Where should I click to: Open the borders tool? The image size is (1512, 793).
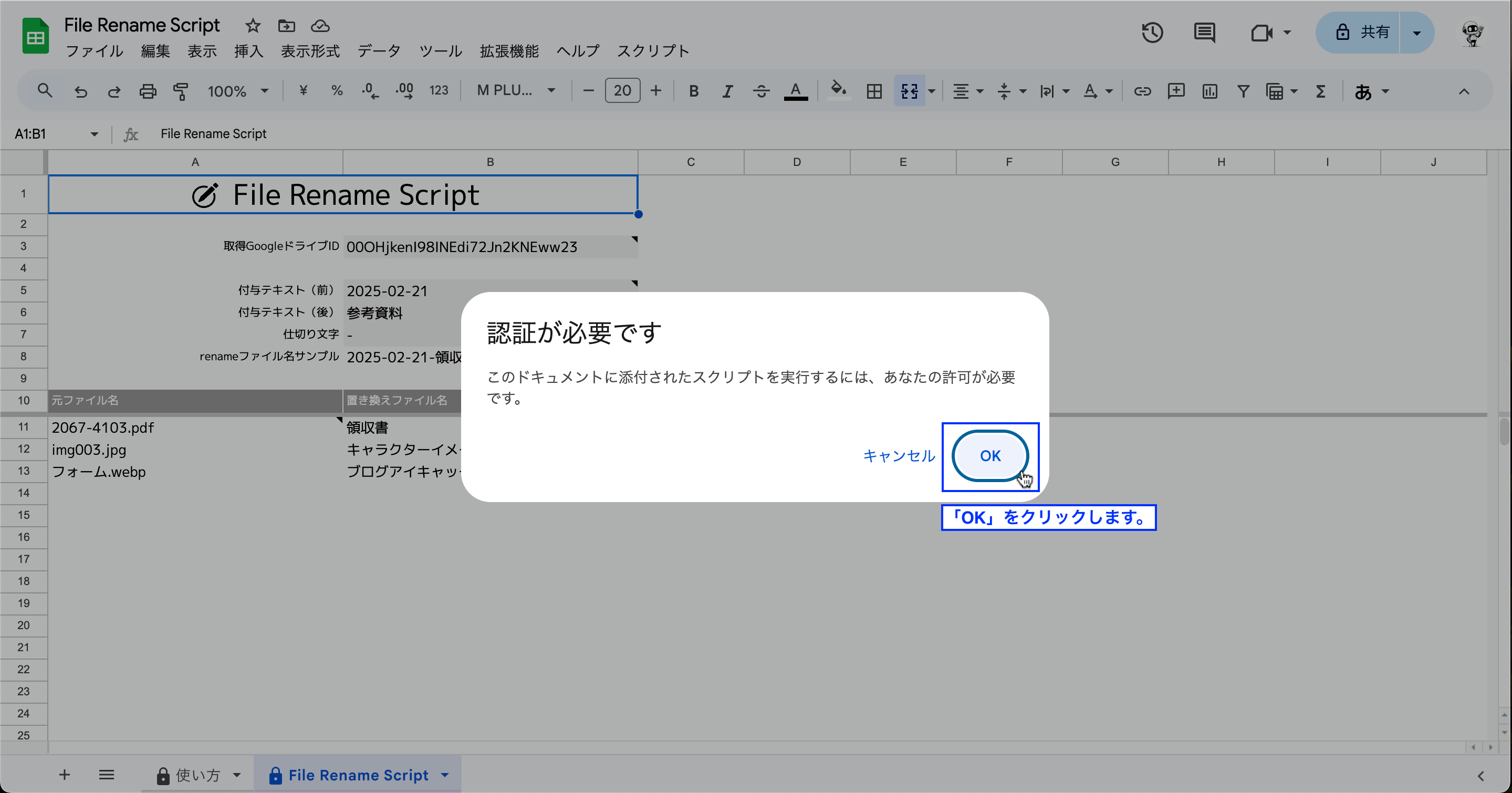click(x=874, y=91)
